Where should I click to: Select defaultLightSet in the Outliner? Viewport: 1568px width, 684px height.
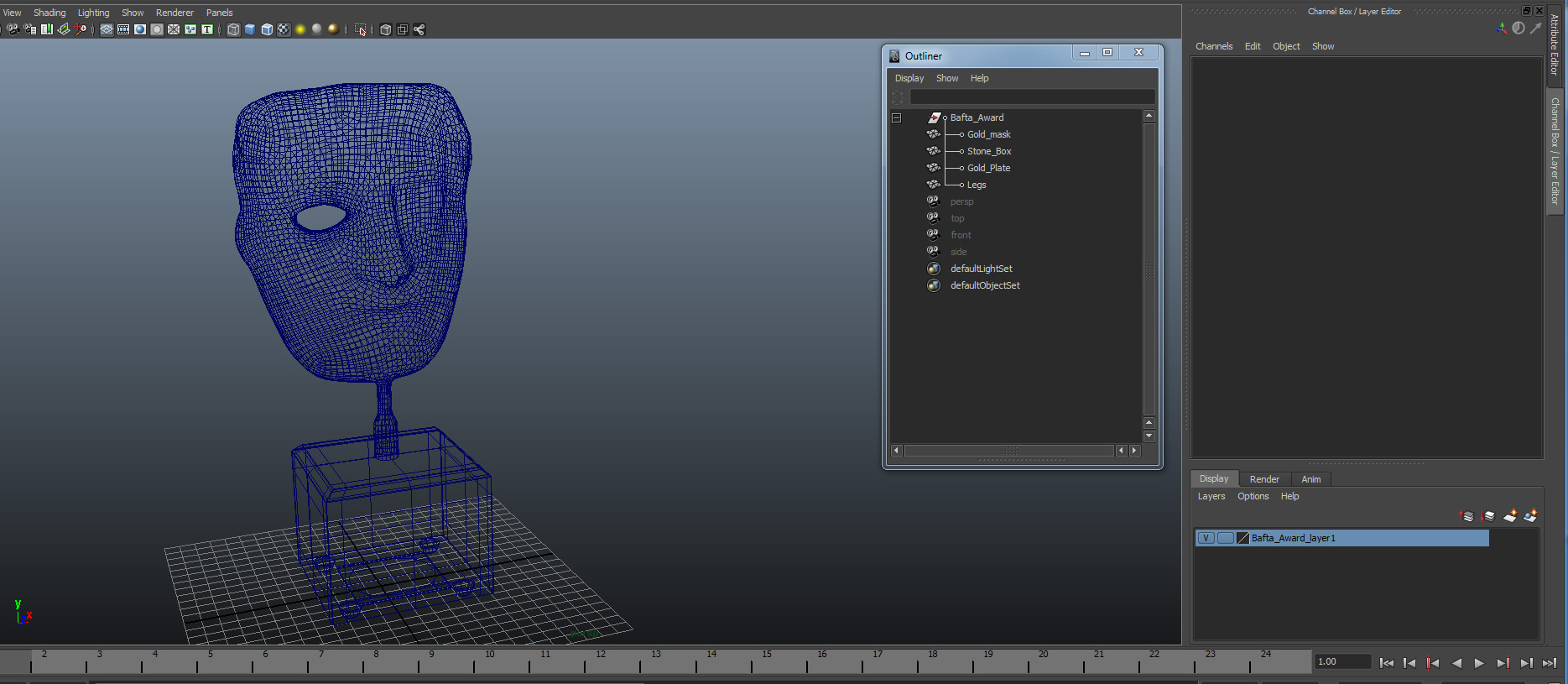[x=981, y=269]
